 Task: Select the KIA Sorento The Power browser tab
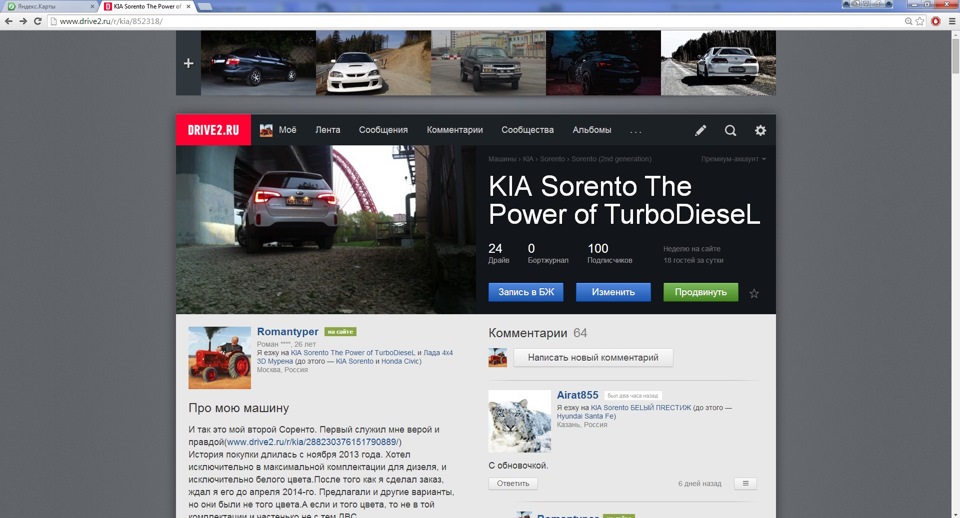(x=146, y=6)
